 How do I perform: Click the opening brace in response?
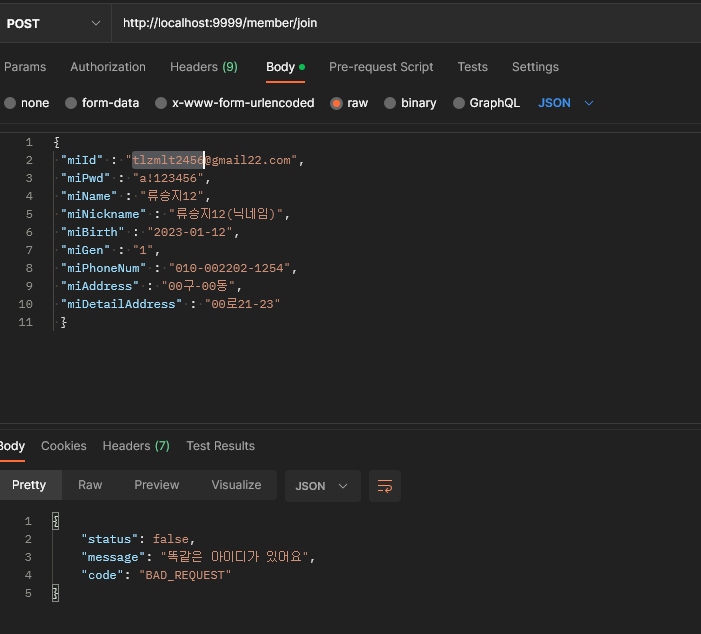pos(55,521)
